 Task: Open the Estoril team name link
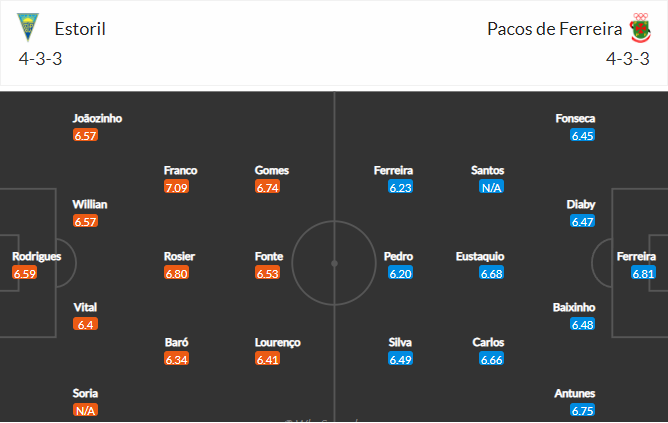80,29
